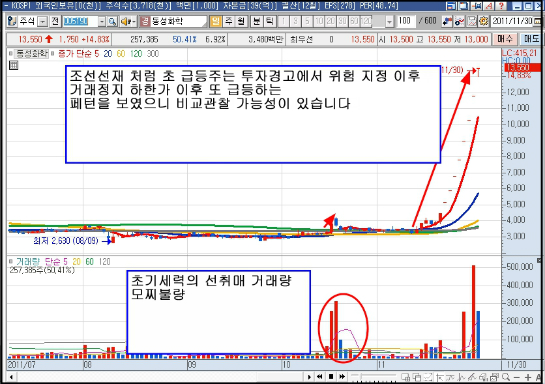Click the left scroll arrow at chart bottom
The width and height of the screenshot is (545, 384).
[x=11, y=377]
